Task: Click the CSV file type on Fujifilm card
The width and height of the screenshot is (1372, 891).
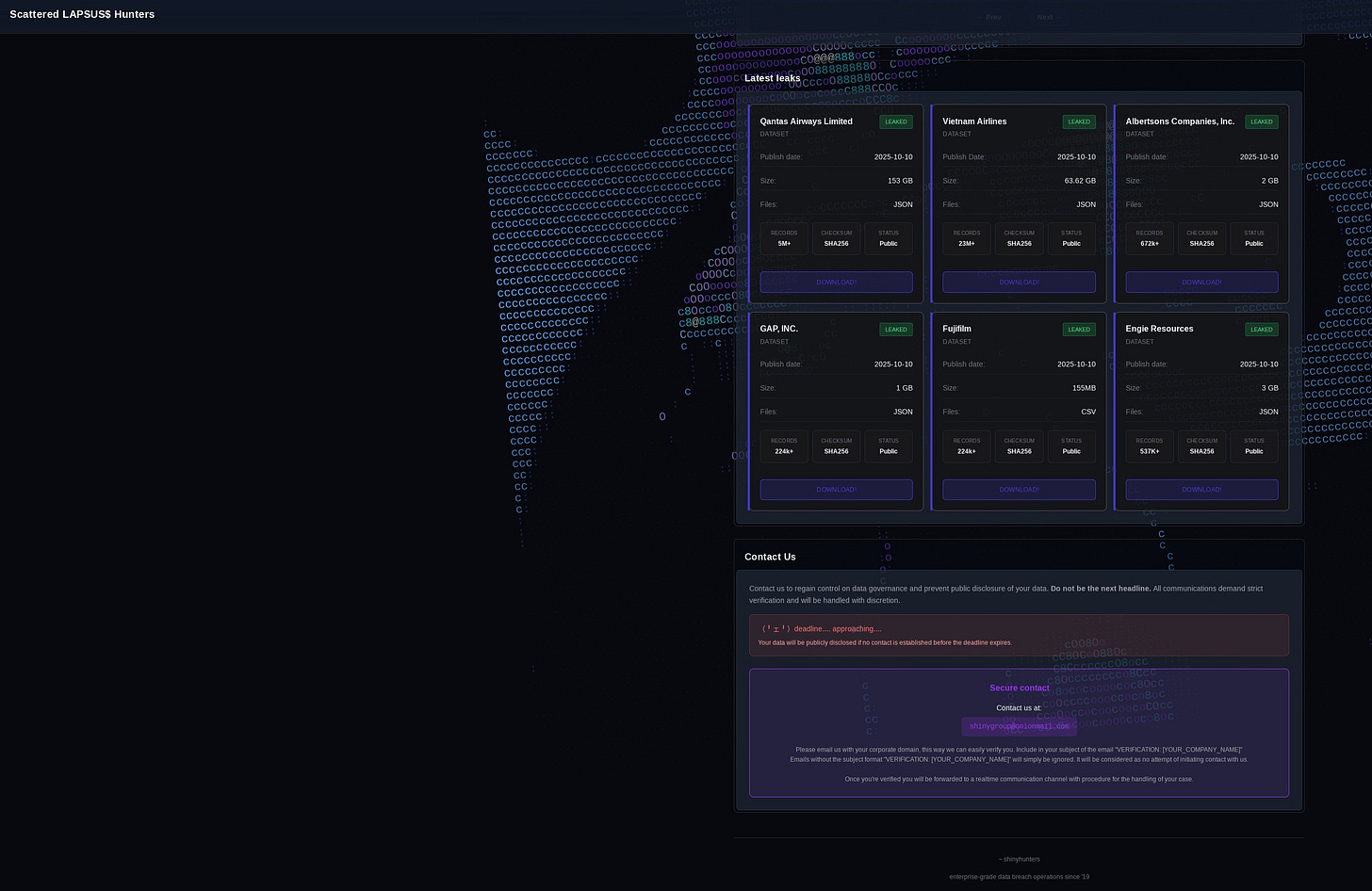Action: click(x=1088, y=412)
